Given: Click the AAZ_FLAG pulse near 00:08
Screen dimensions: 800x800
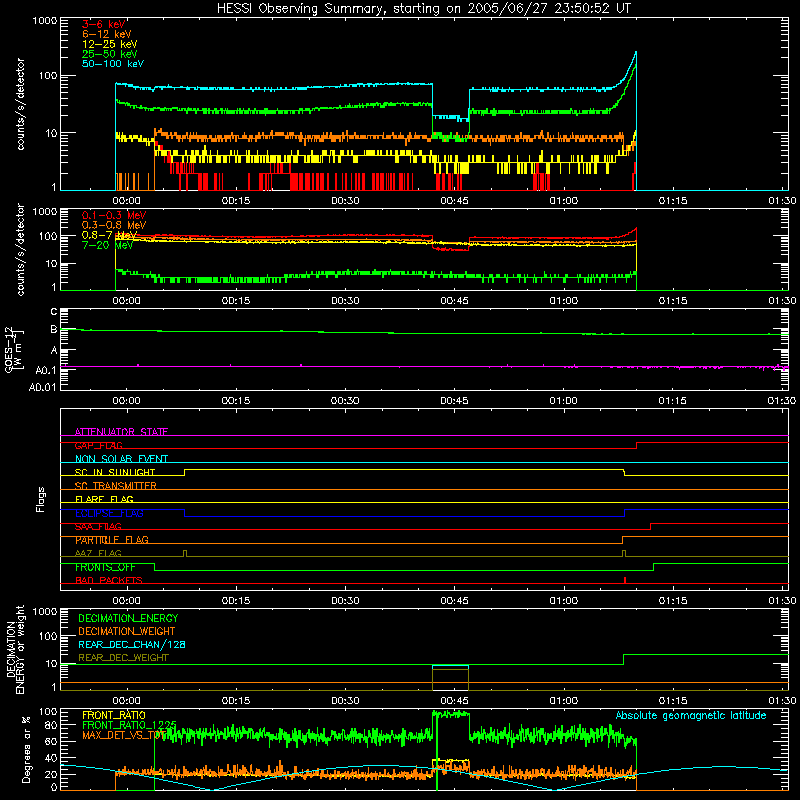Looking at the screenshot, I should tap(185, 554).
